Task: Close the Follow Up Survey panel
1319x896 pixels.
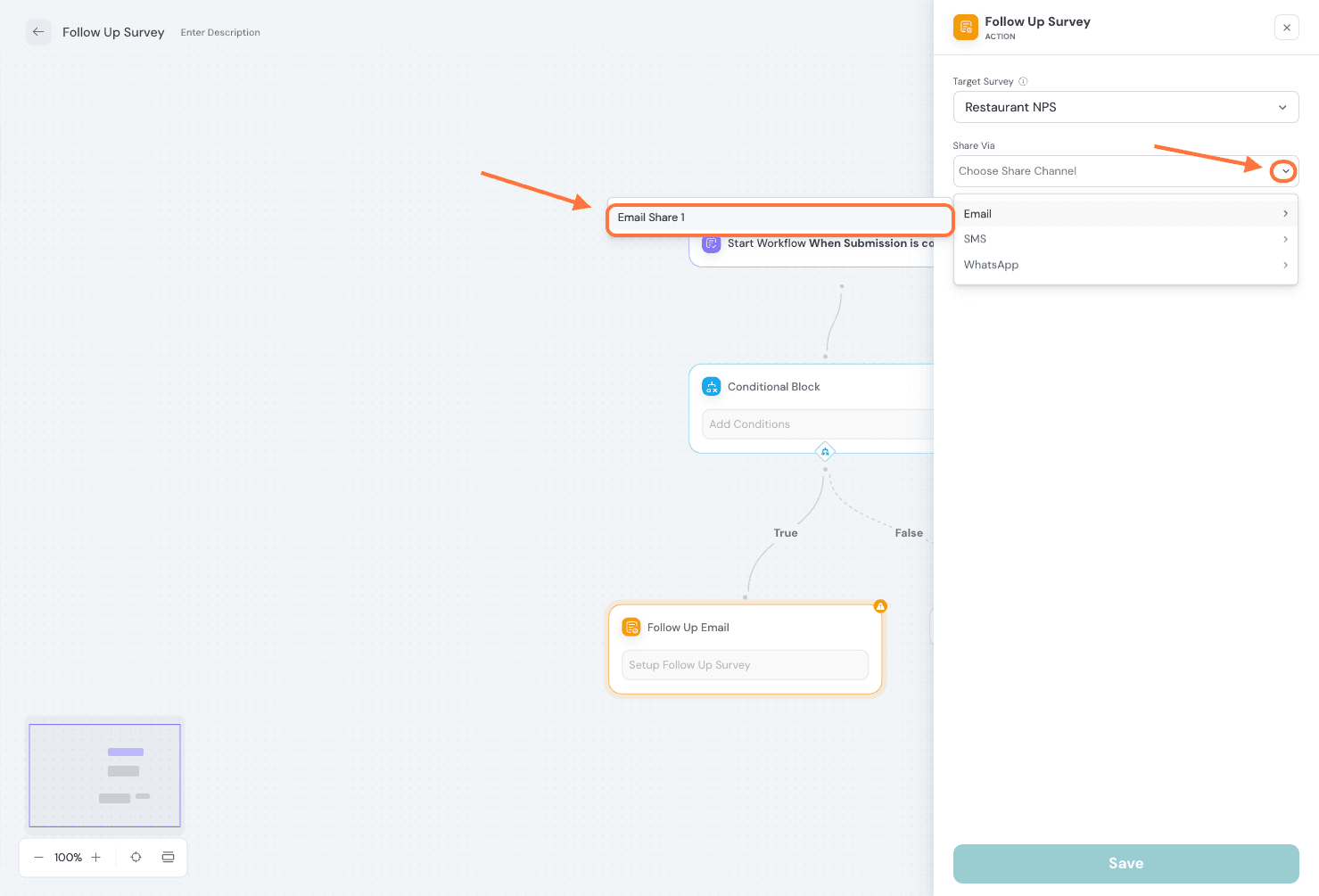Action: click(x=1286, y=28)
